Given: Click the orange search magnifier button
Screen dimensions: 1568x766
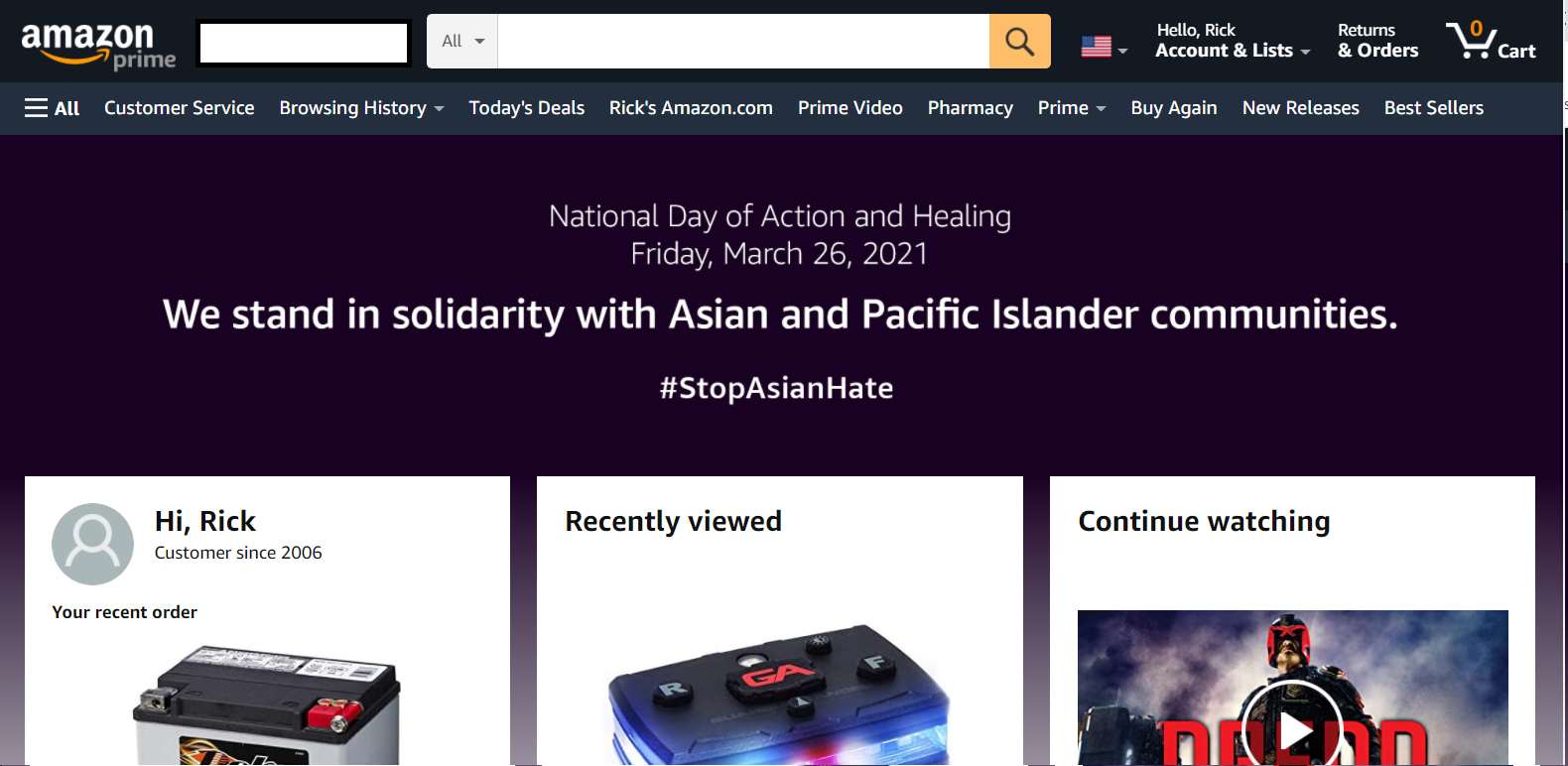Looking at the screenshot, I should 1019,41.
